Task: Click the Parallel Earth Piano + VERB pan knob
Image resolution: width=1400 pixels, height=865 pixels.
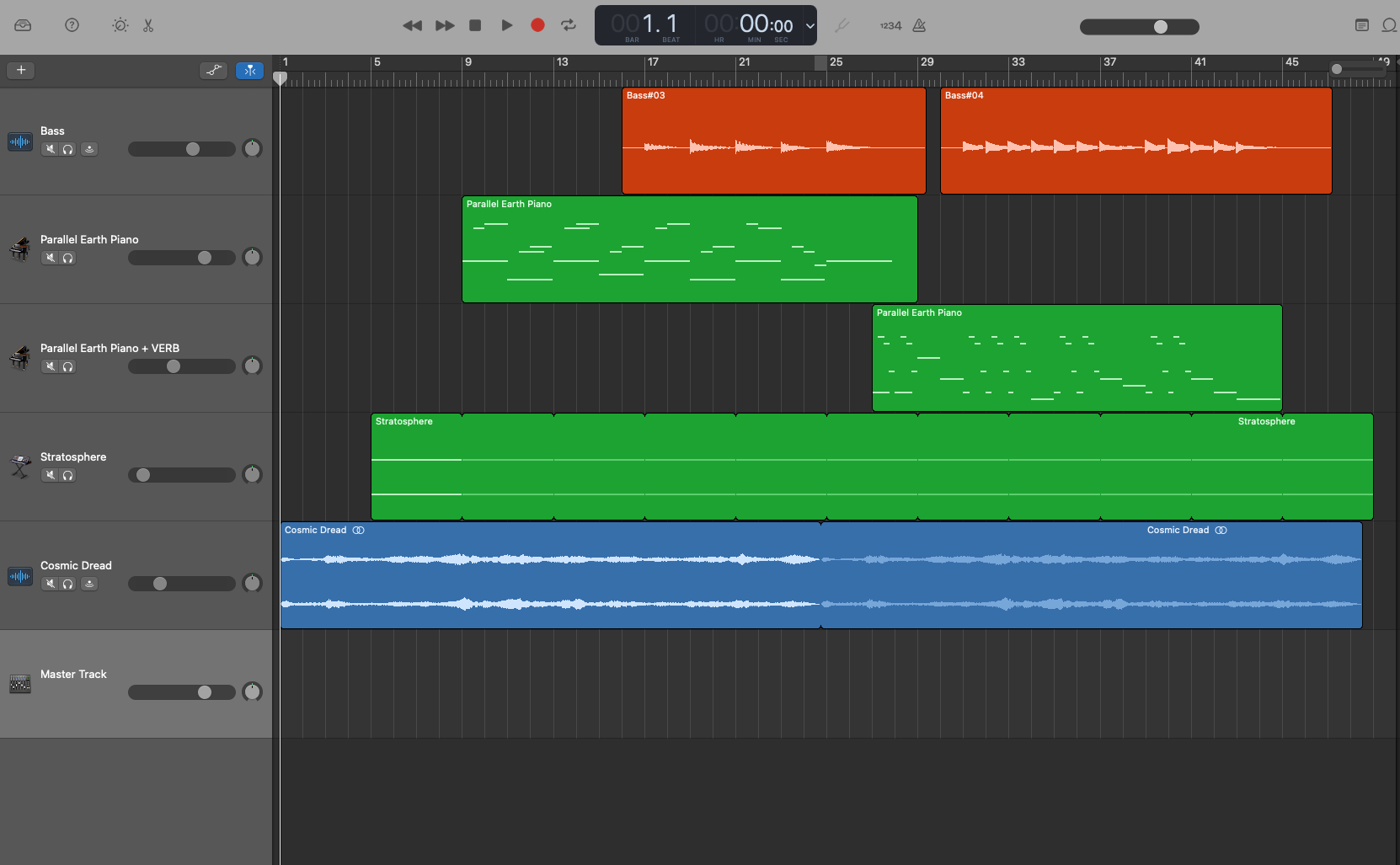Action: (x=252, y=366)
